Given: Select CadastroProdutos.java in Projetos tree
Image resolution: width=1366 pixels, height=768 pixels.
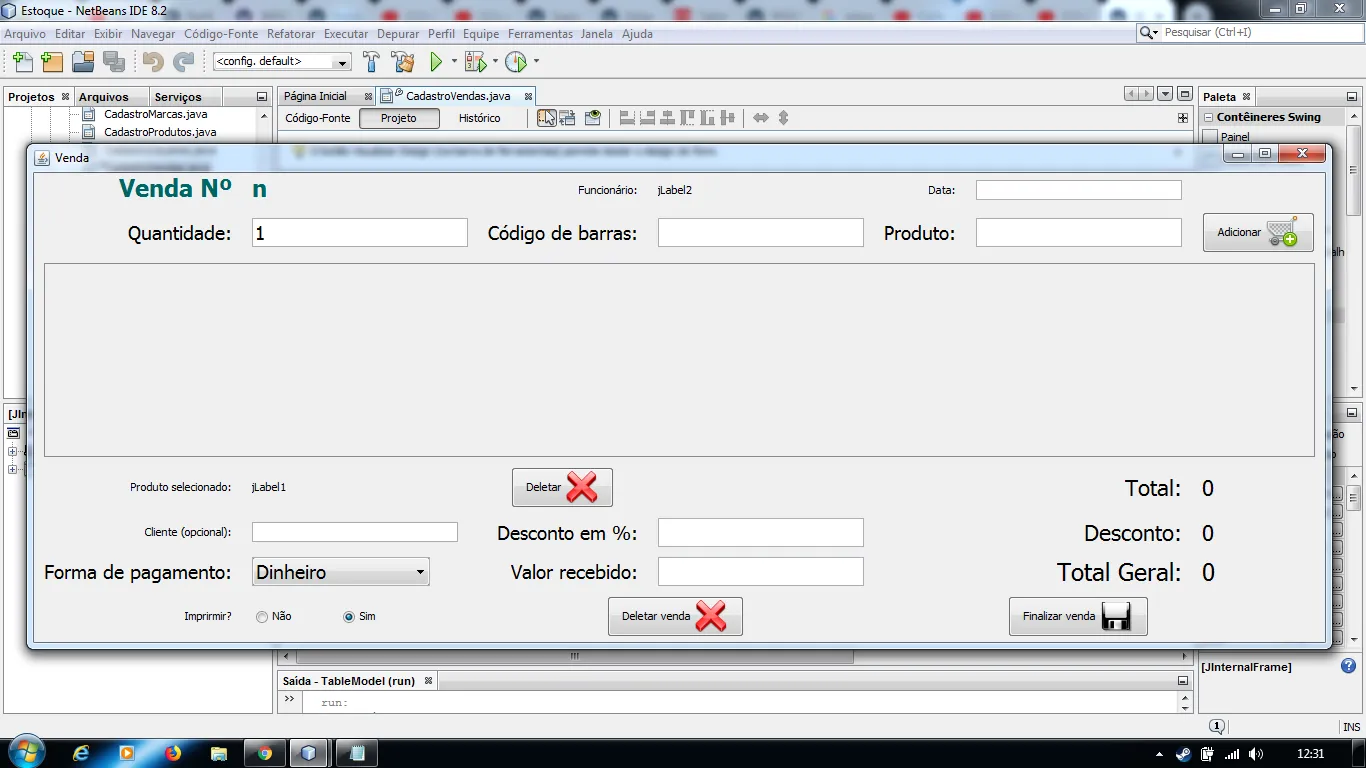Looking at the screenshot, I should coord(160,132).
